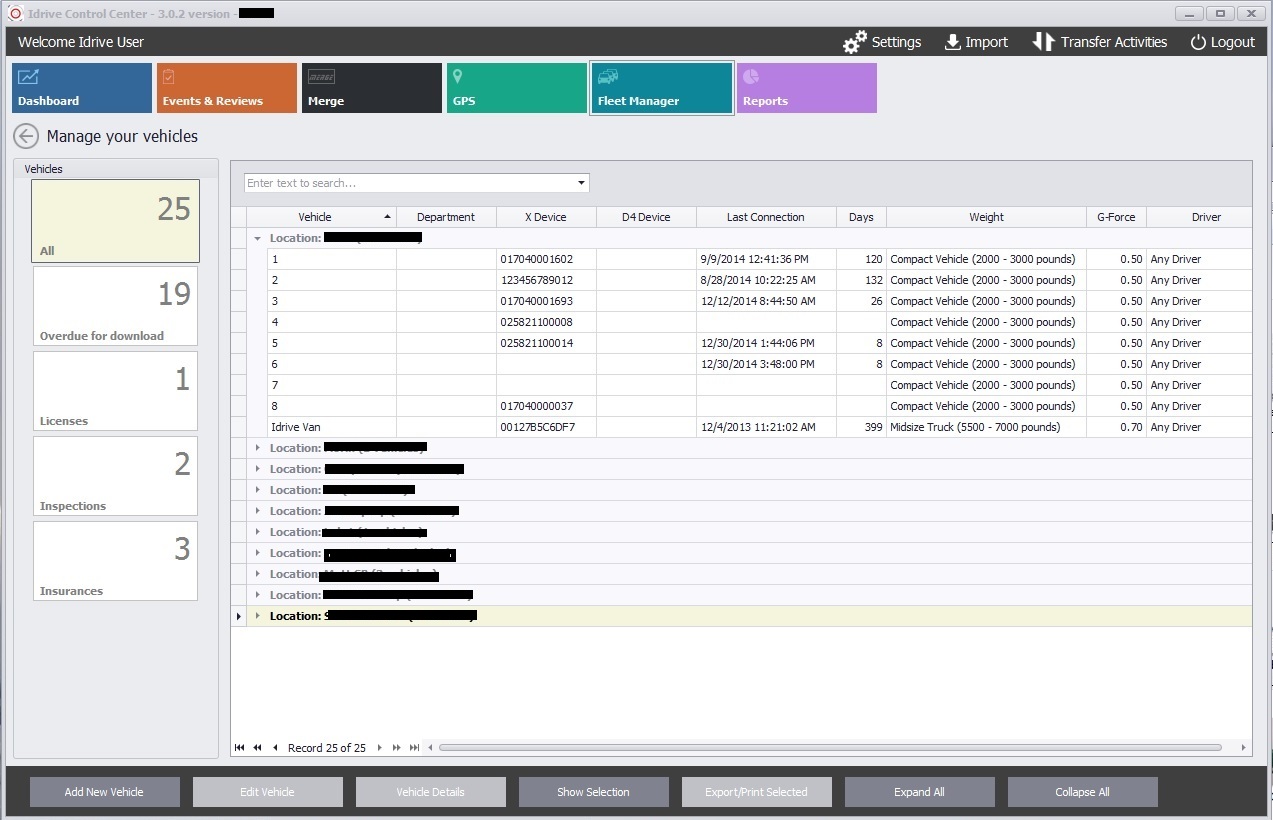Open the Dashboard tab
This screenshot has height=820, width=1273.
click(82, 88)
